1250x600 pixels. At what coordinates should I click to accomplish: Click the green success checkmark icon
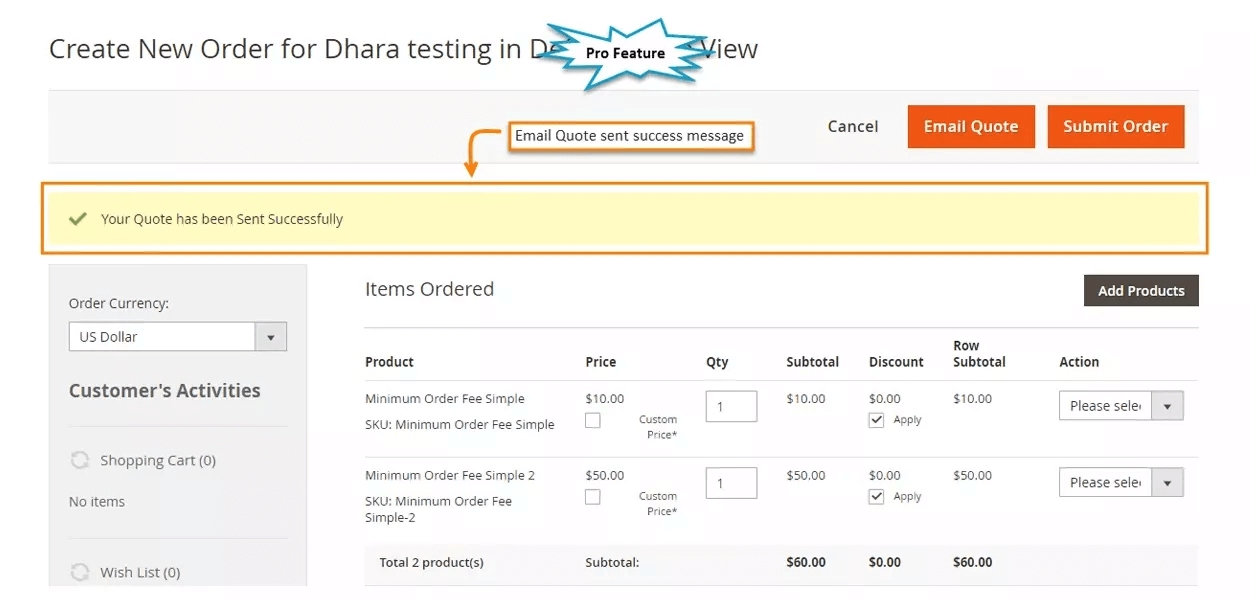tap(77, 219)
